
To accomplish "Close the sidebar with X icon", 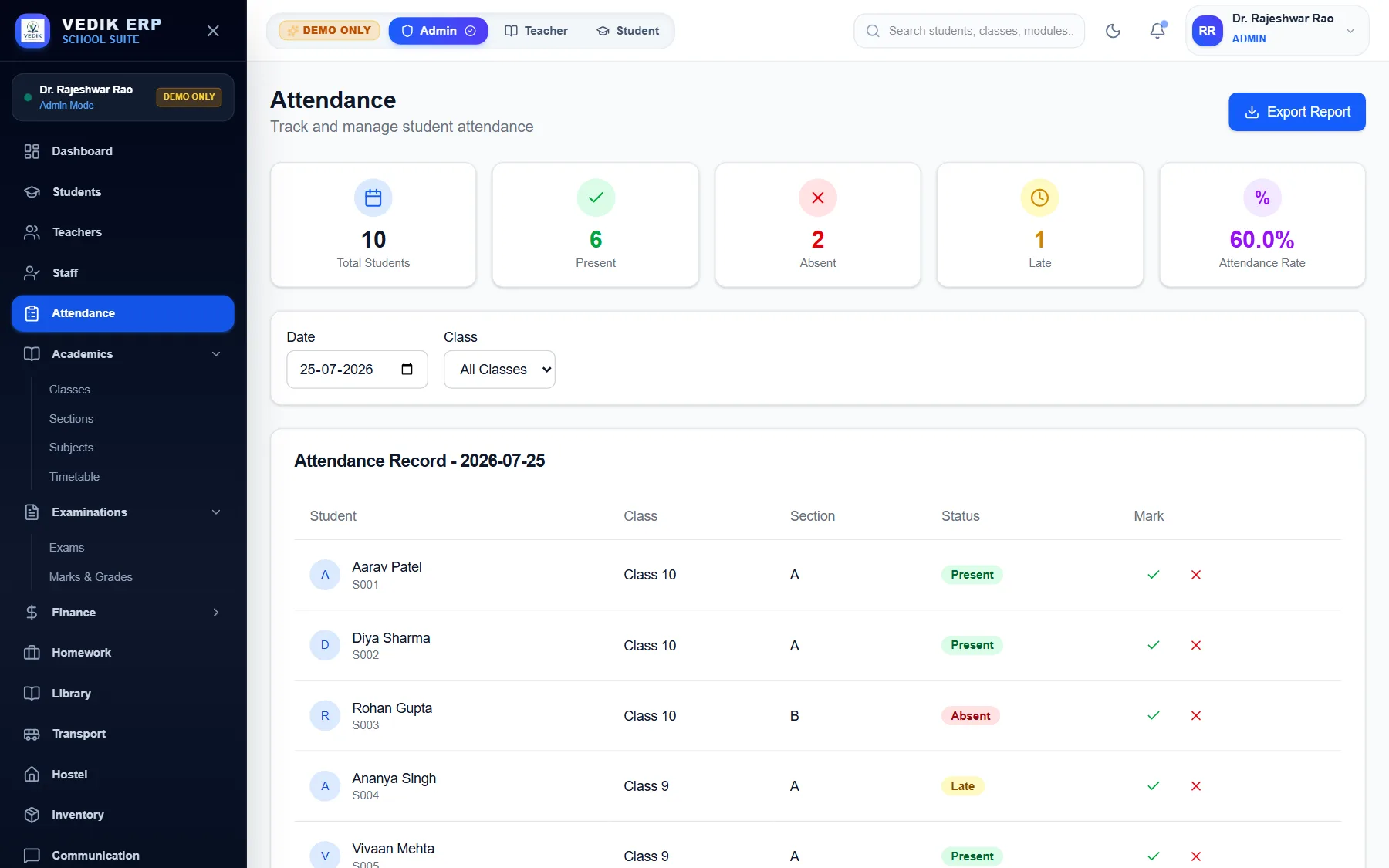I will [214, 31].
